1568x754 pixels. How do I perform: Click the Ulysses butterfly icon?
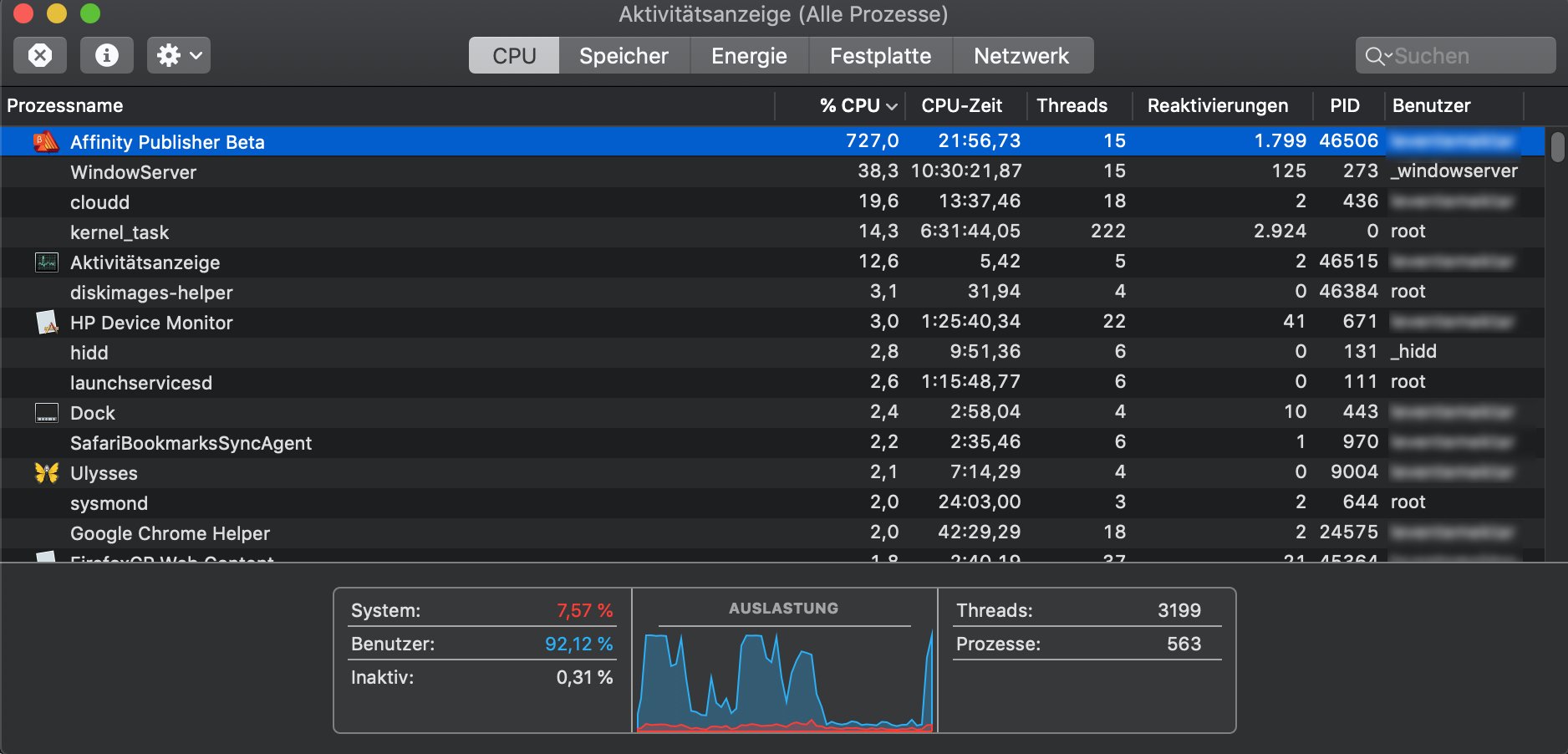click(x=47, y=472)
